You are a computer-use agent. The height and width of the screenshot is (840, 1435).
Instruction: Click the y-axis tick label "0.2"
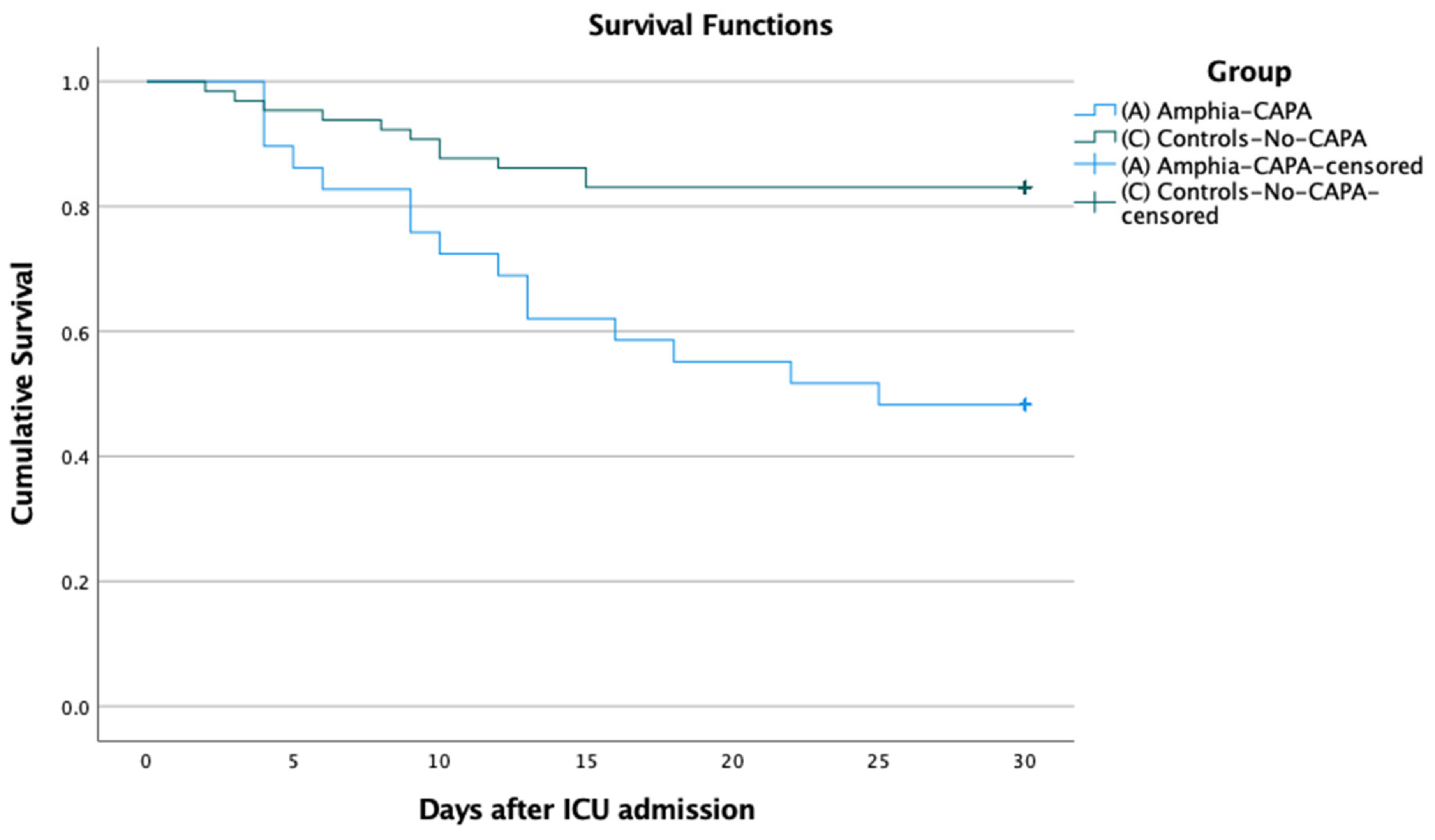(75, 583)
